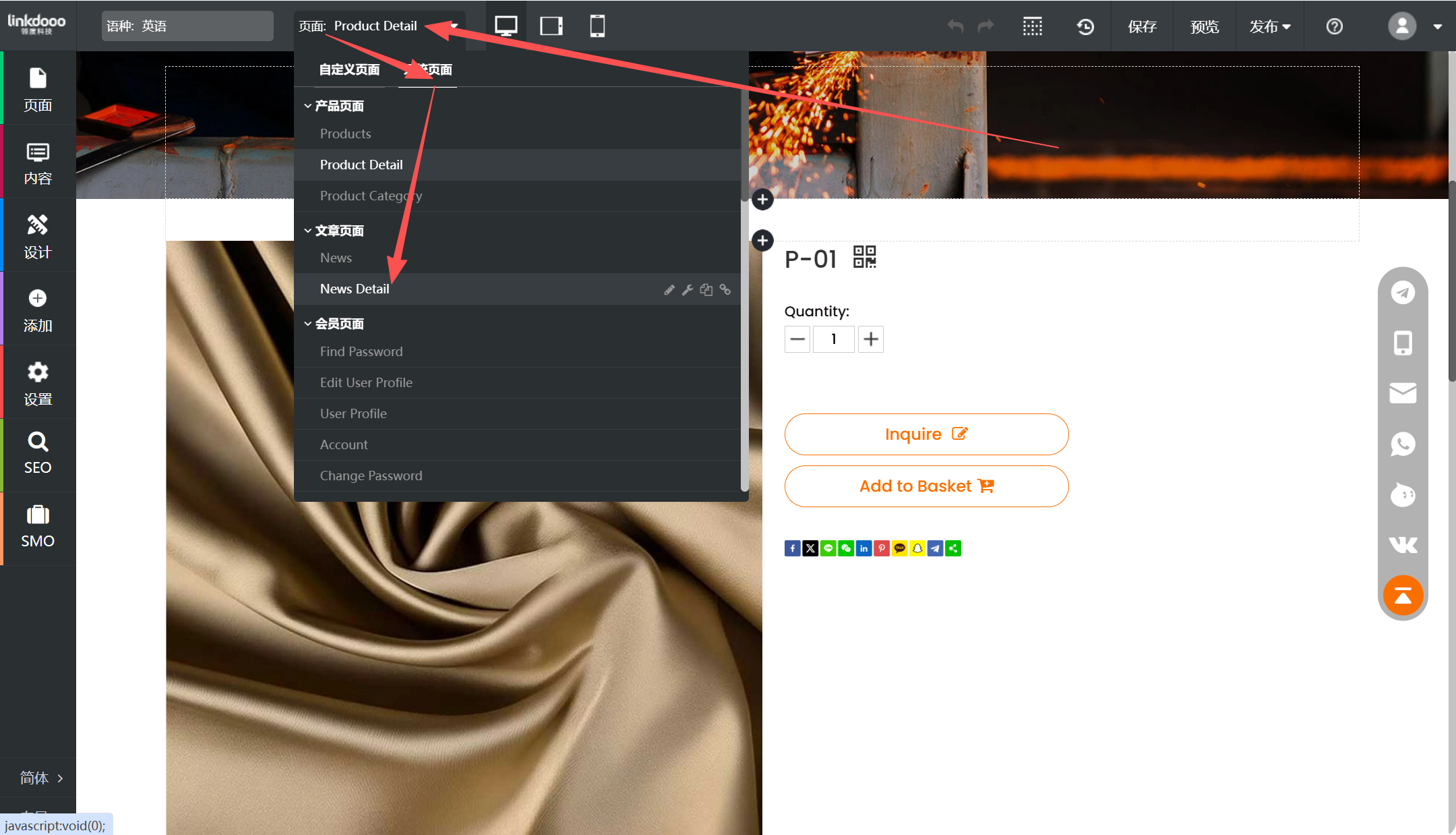Image resolution: width=1456 pixels, height=835 pixels.
Task: Click wrench settings icon on News Detail
Action: click(x=688, y=290)
